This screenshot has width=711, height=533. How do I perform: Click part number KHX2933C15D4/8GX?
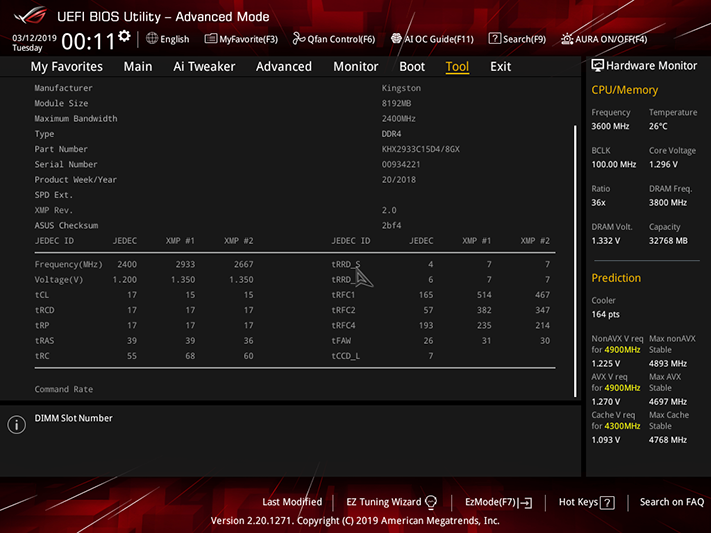point(421,149)
